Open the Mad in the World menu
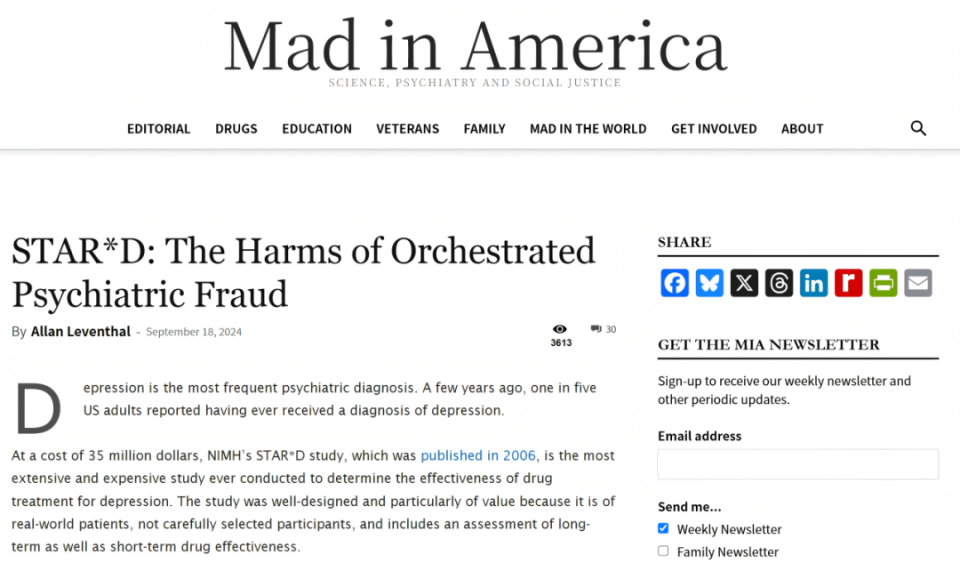This screenshot has width=960, height=563. (x=588, y=129)
